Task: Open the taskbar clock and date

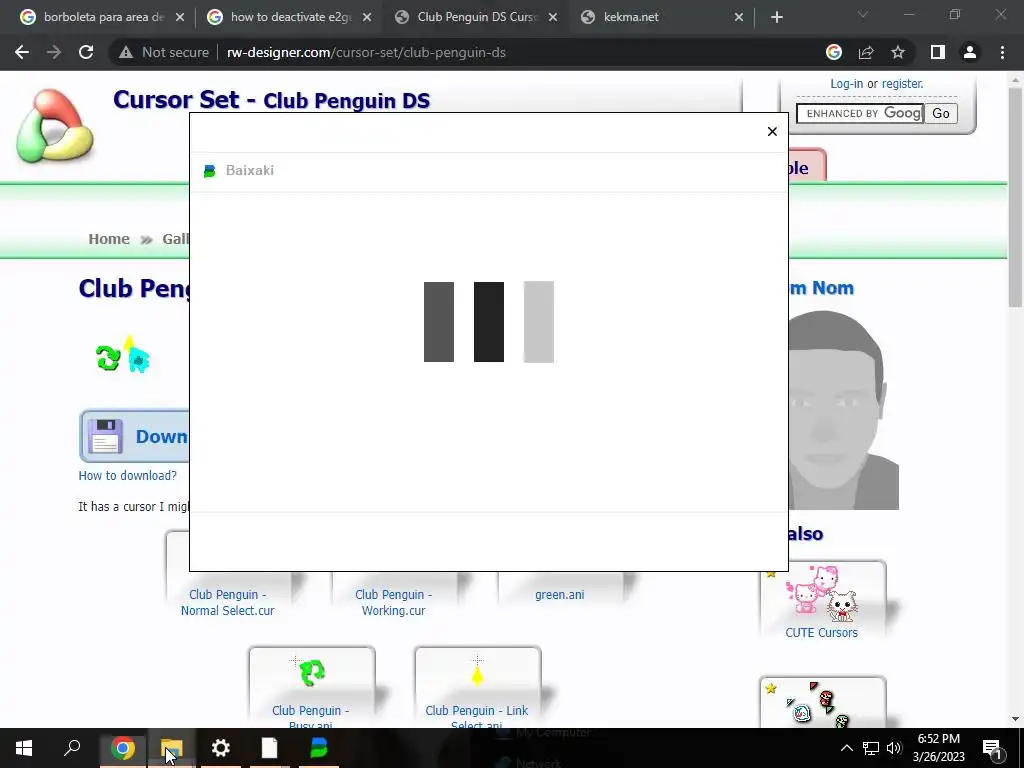Action: (938, 748)
